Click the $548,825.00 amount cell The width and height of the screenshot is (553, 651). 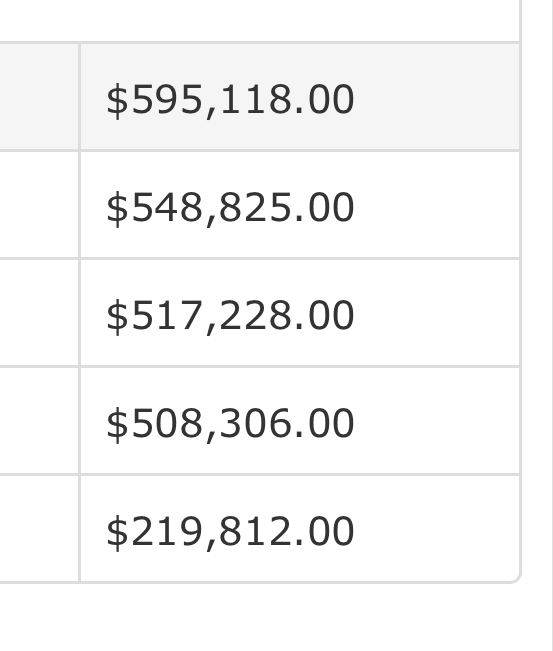[300, 205]
